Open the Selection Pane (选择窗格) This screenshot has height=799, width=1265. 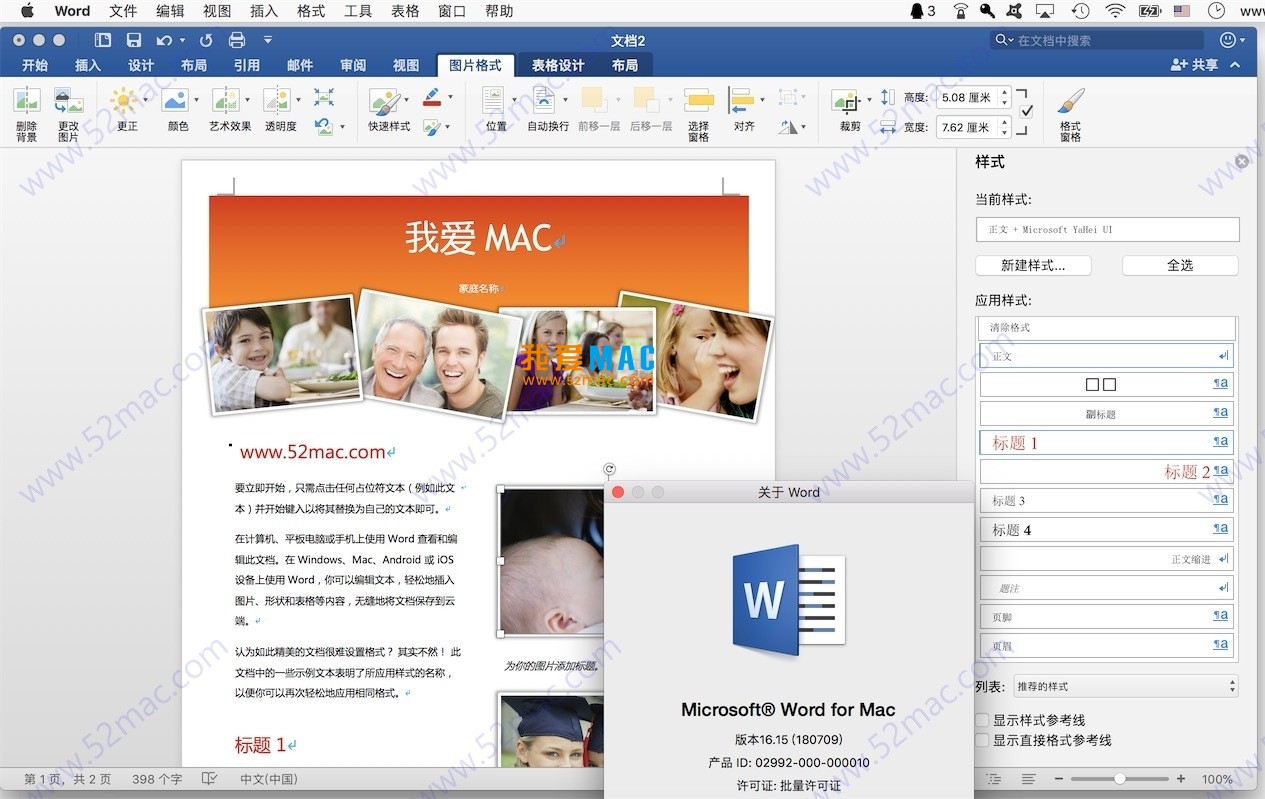699,101
